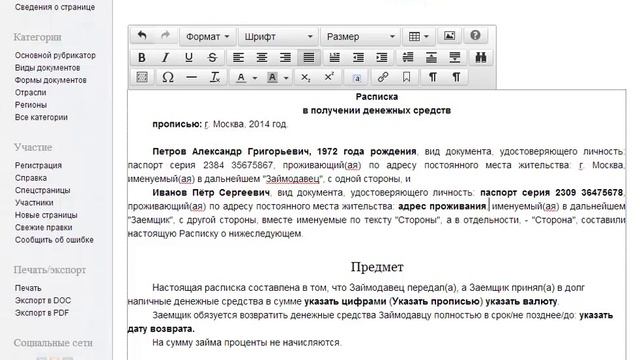View Свежие правки
Image resolution: width=640 pixels, height=360 pixels.
click(x=44, y=227)
